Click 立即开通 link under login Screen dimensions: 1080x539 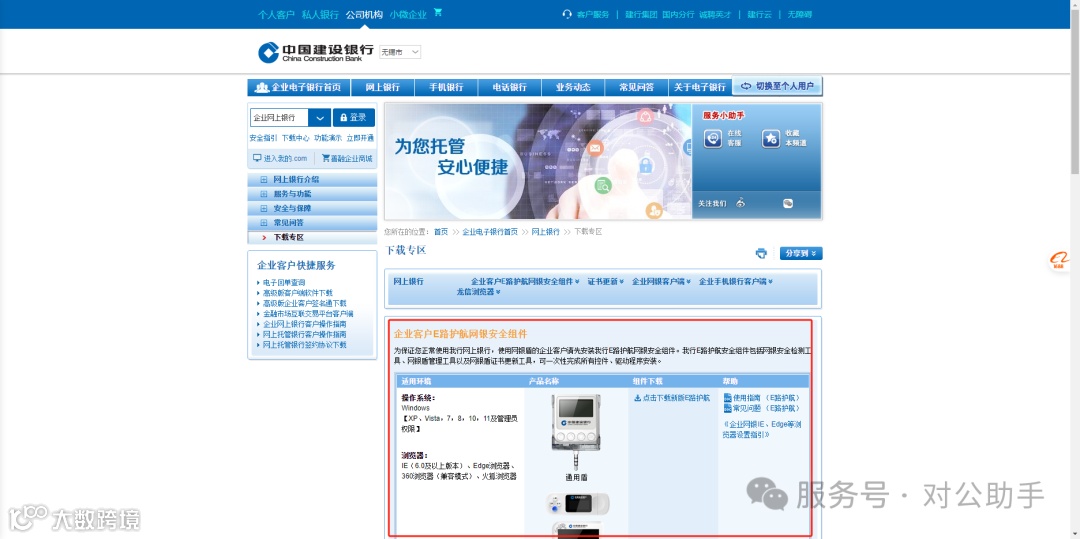360,138
